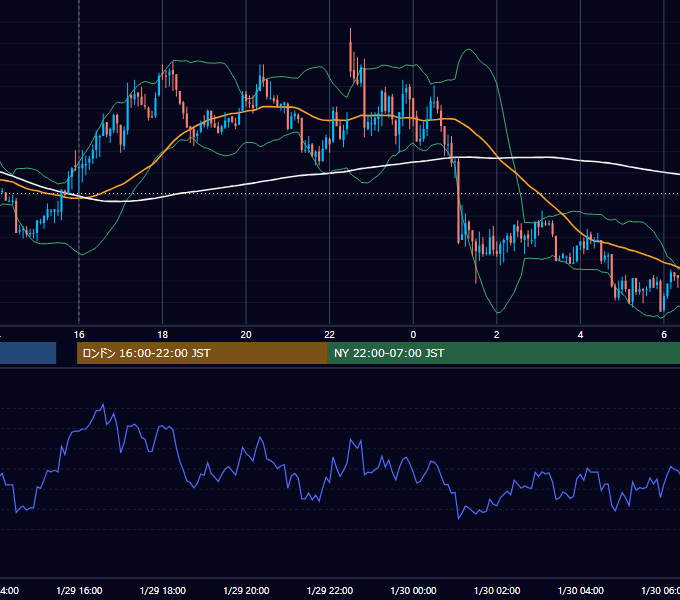The width and height of the screenshot is (680, 600).
Task: Click the '1/30 02:00' time axis label
Action: (497, 590)
